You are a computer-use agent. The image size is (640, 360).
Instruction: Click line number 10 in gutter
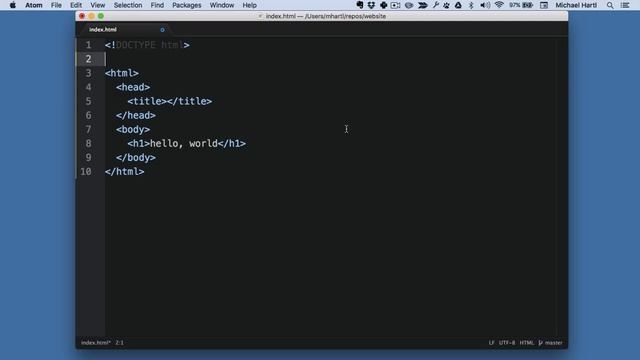(86, 171)
